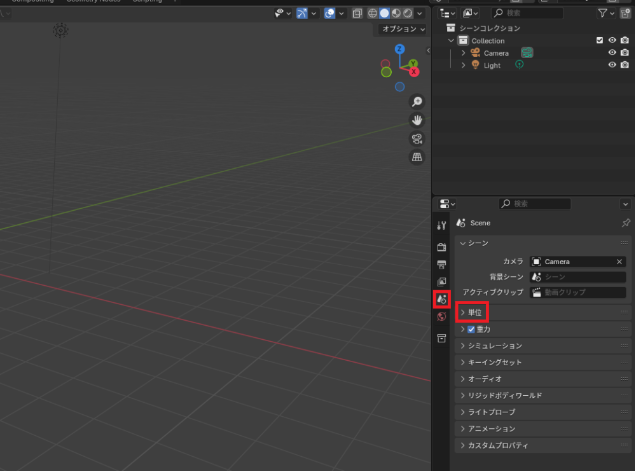
Task: Expand the リジッドボディワールド panel
Action: coord(505,395)
